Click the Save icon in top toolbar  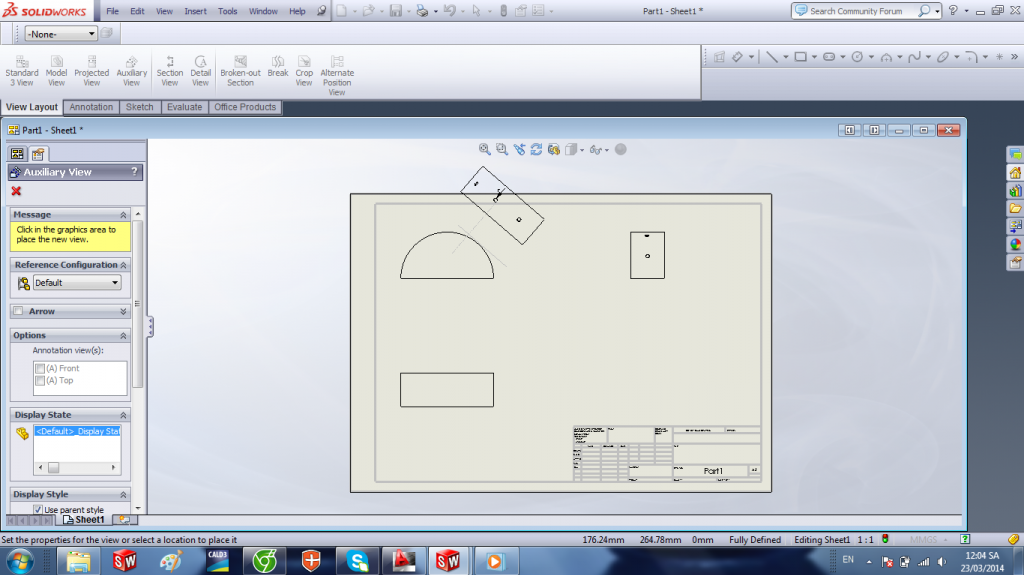pos(396,10)
